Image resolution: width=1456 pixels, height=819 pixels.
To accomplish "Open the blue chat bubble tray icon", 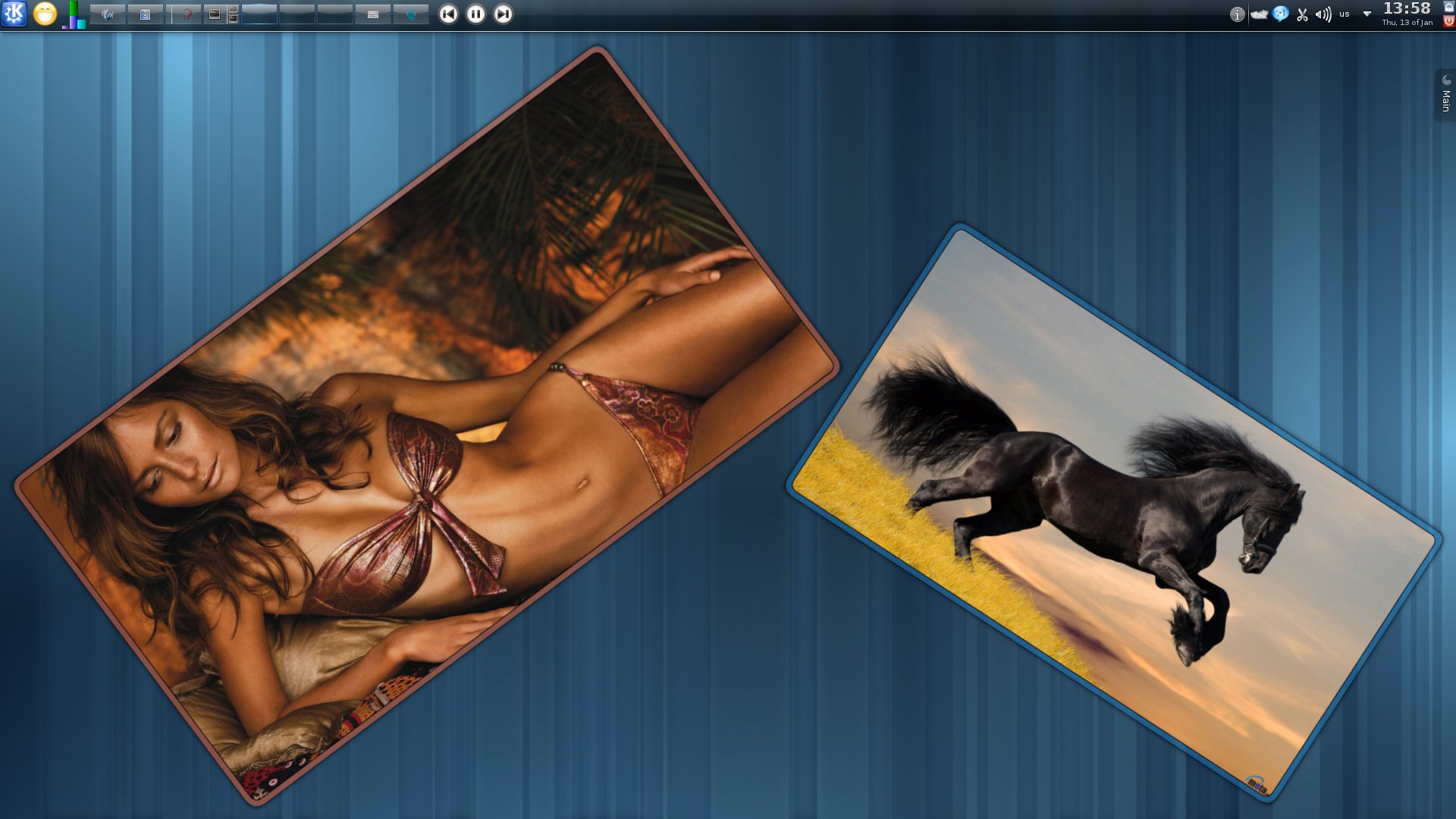I will point(1281,14).
